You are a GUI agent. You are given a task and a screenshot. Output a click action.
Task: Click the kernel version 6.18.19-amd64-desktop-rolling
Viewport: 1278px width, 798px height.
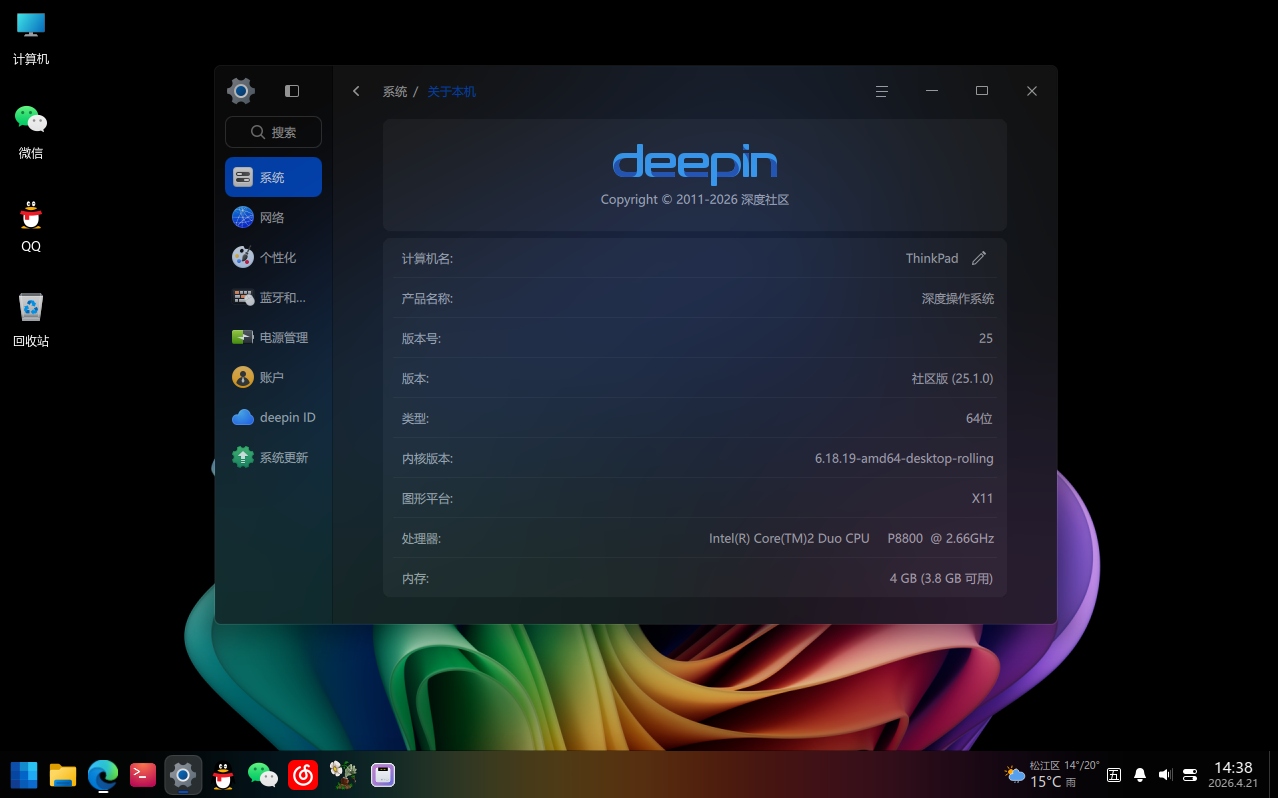point(904,458)
